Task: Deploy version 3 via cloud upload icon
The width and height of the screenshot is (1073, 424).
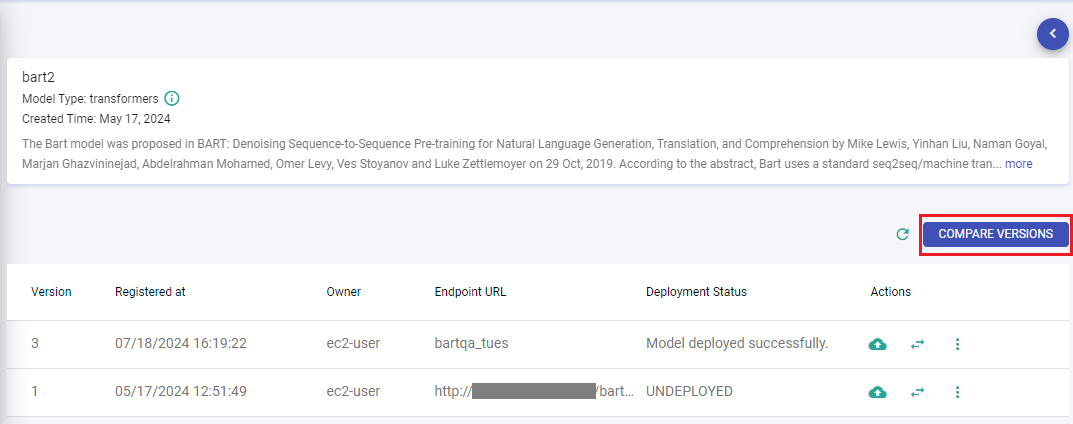Action: pyautogui.click(x=877, y=344)
